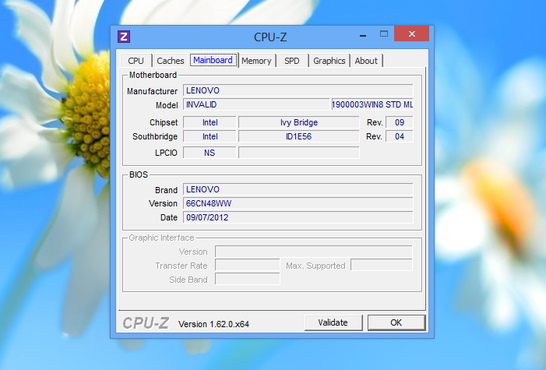The image size is (546, 370).
Task: Click the Graphic Interface Version field
Action: coord(314,251)
